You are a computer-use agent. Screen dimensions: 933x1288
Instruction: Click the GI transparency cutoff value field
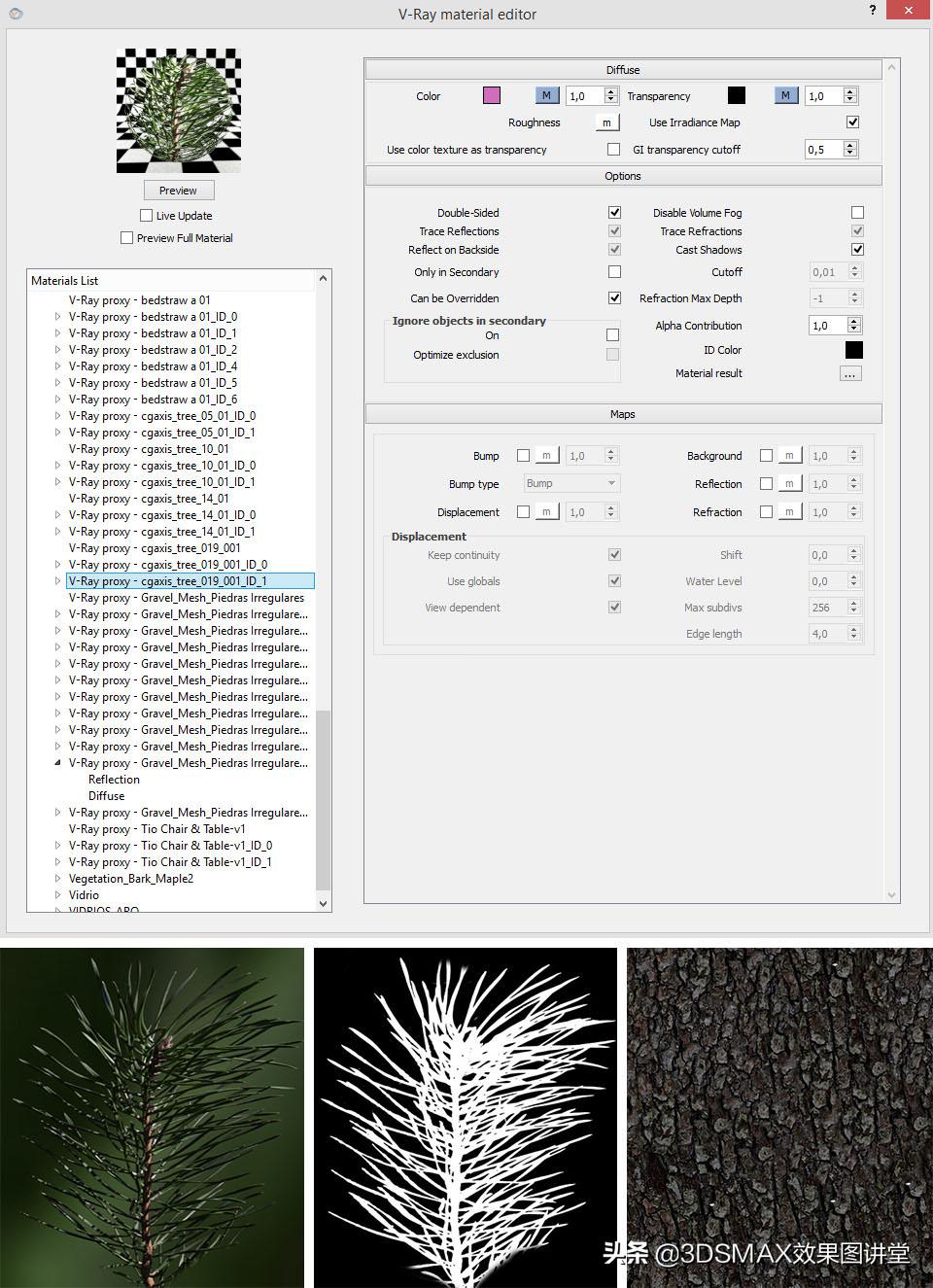[x=822, y=149]
